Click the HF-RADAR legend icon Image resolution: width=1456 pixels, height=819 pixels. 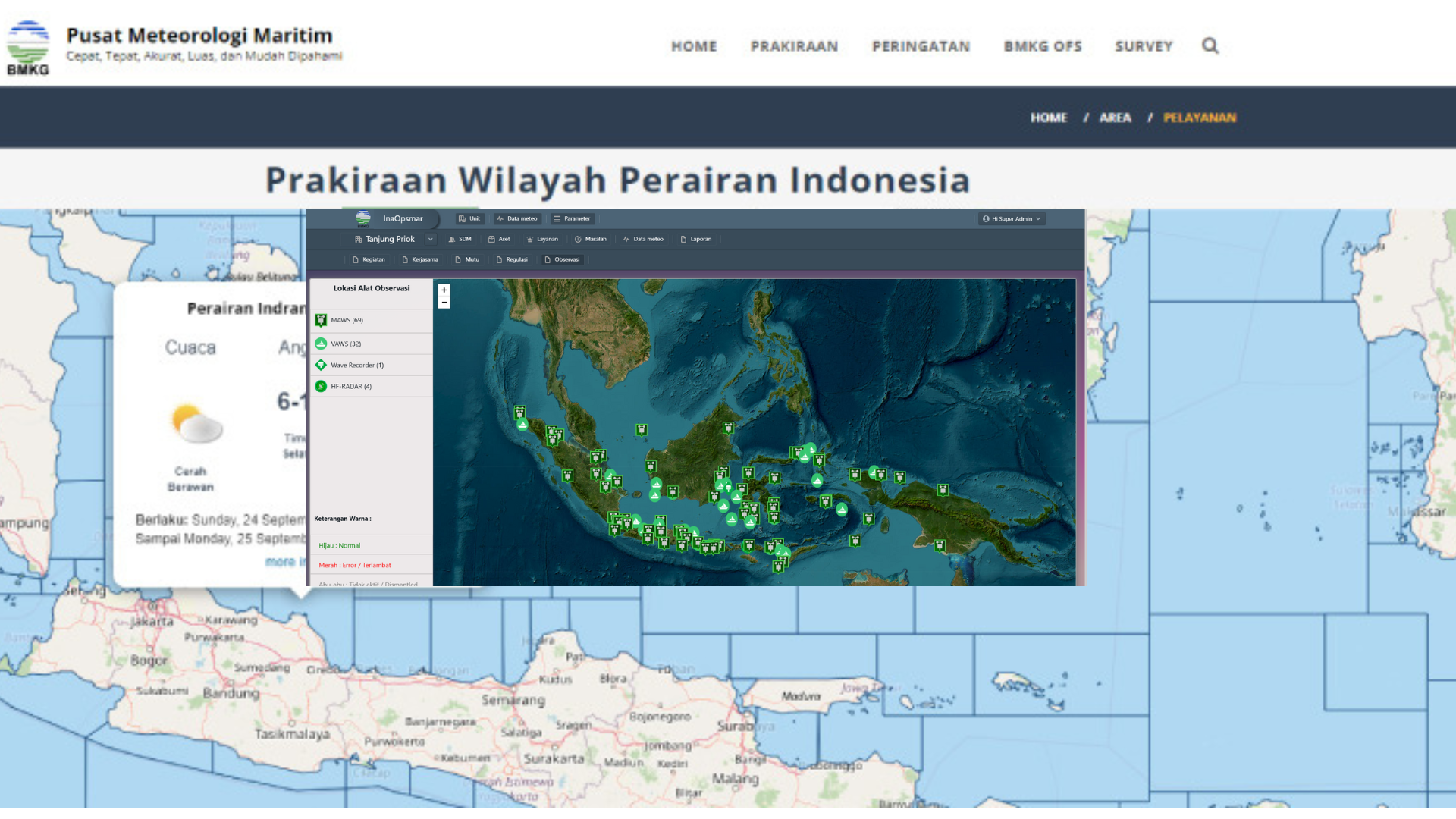coord(321,386)
